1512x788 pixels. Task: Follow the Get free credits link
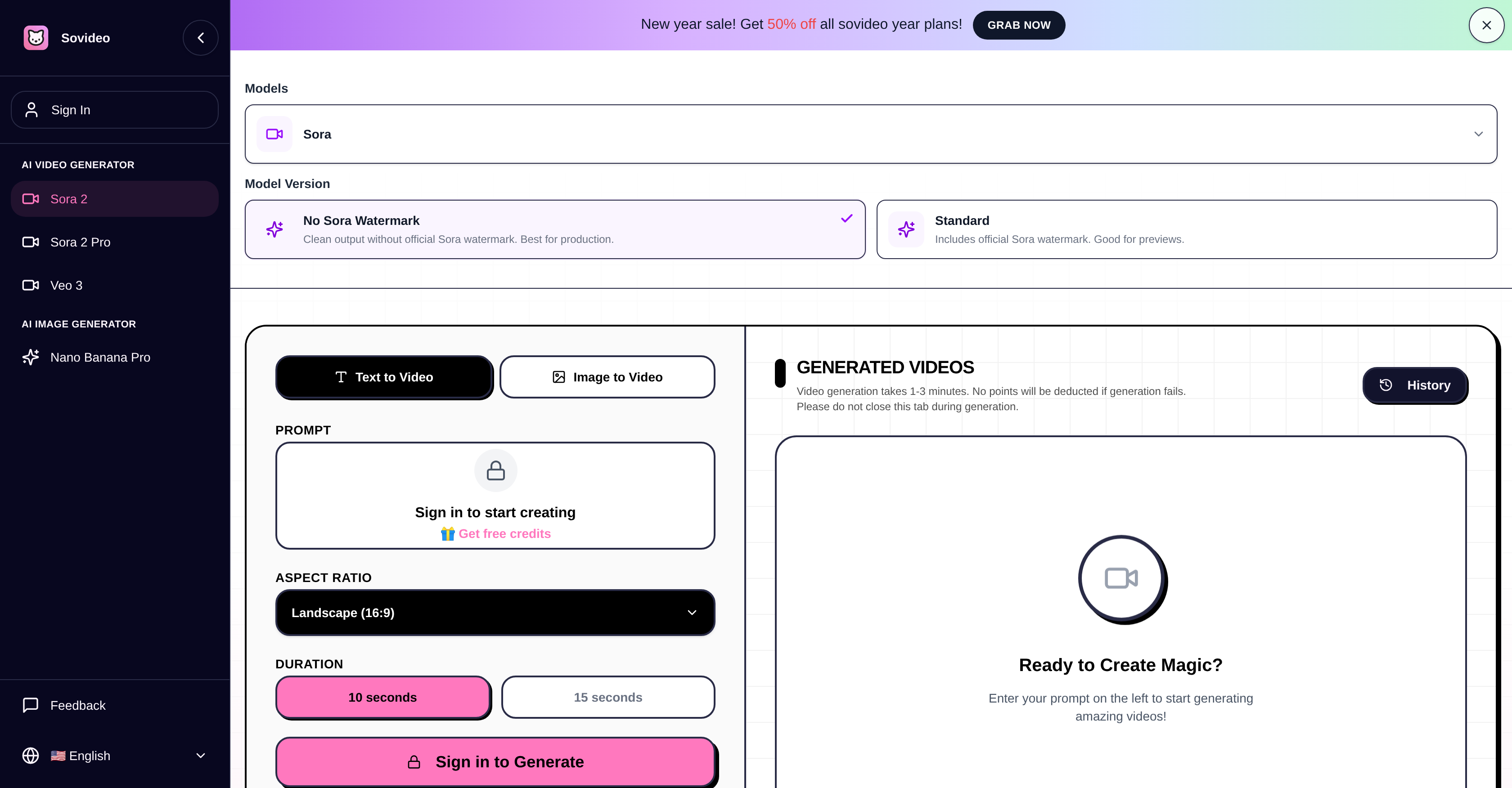pyautogui.click(x=505, y=534)
